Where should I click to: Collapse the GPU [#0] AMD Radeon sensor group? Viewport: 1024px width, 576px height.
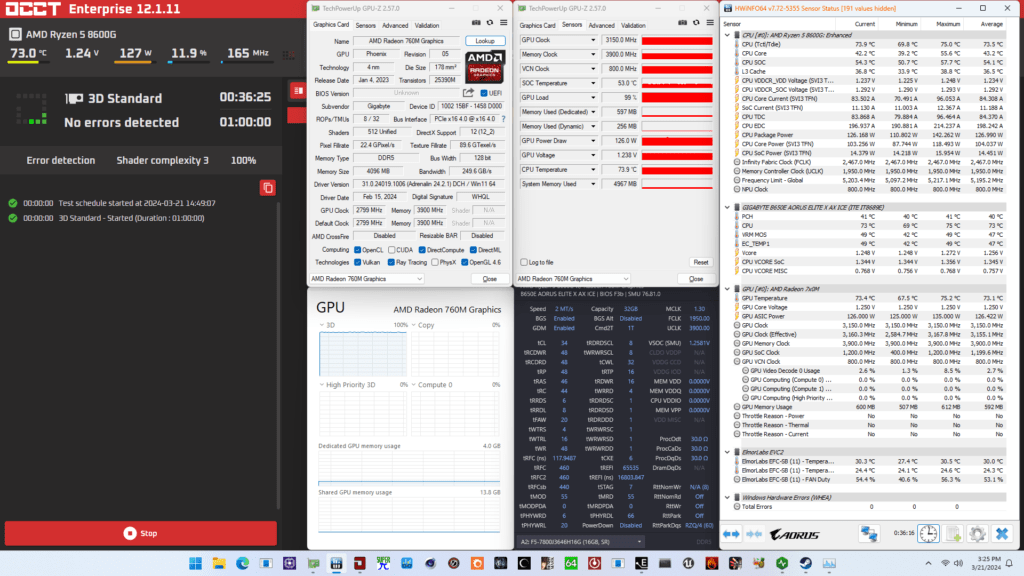click(728, 289)
